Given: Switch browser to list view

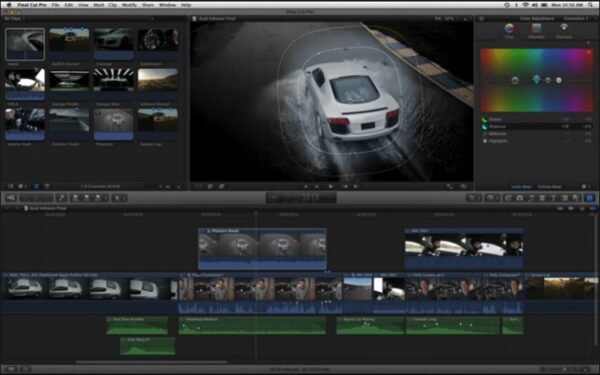Looking at the screenshot, I should click(x=47, y=186).
